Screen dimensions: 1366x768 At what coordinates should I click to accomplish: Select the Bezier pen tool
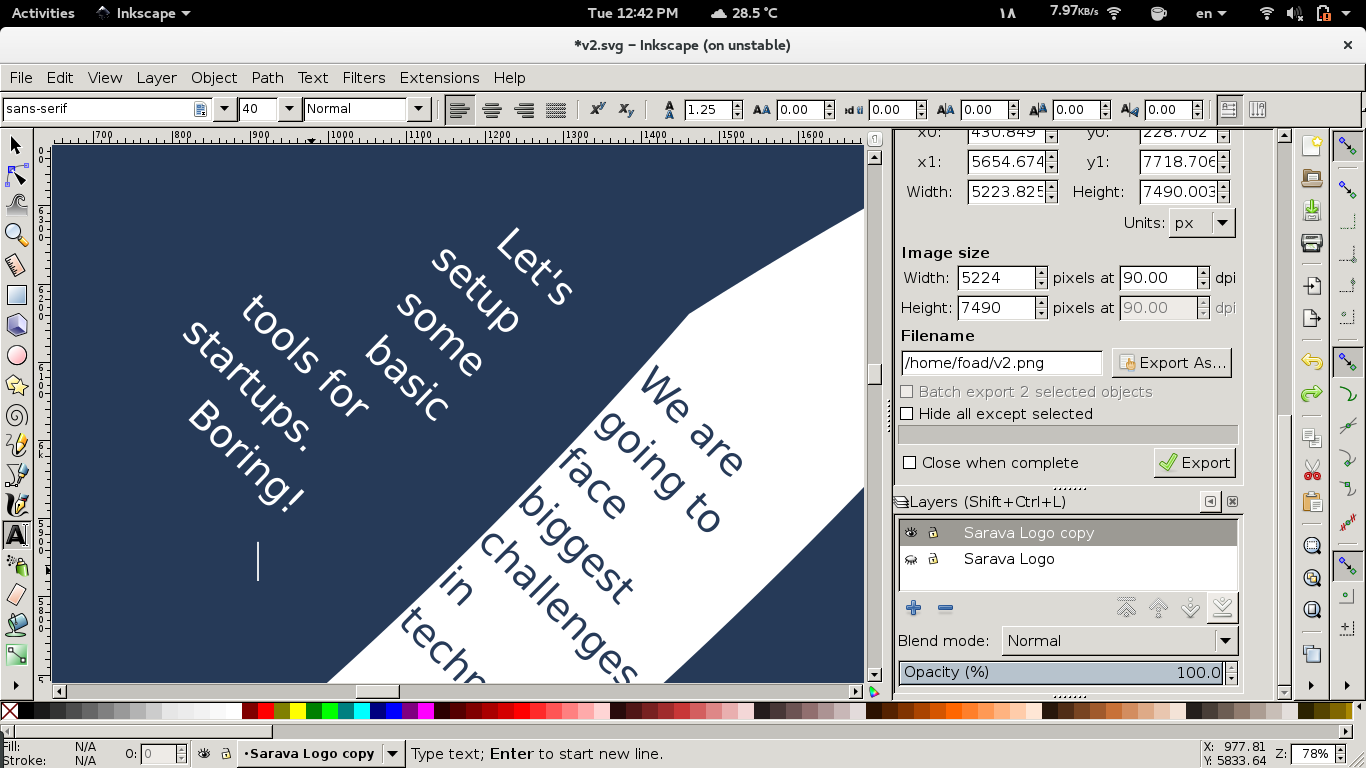point(16,475)
